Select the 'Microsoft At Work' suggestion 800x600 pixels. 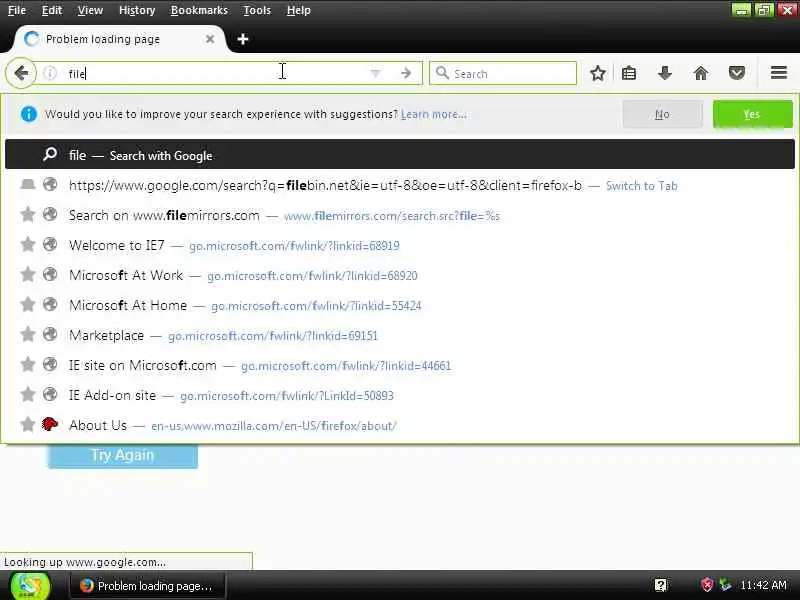[399, 276]
